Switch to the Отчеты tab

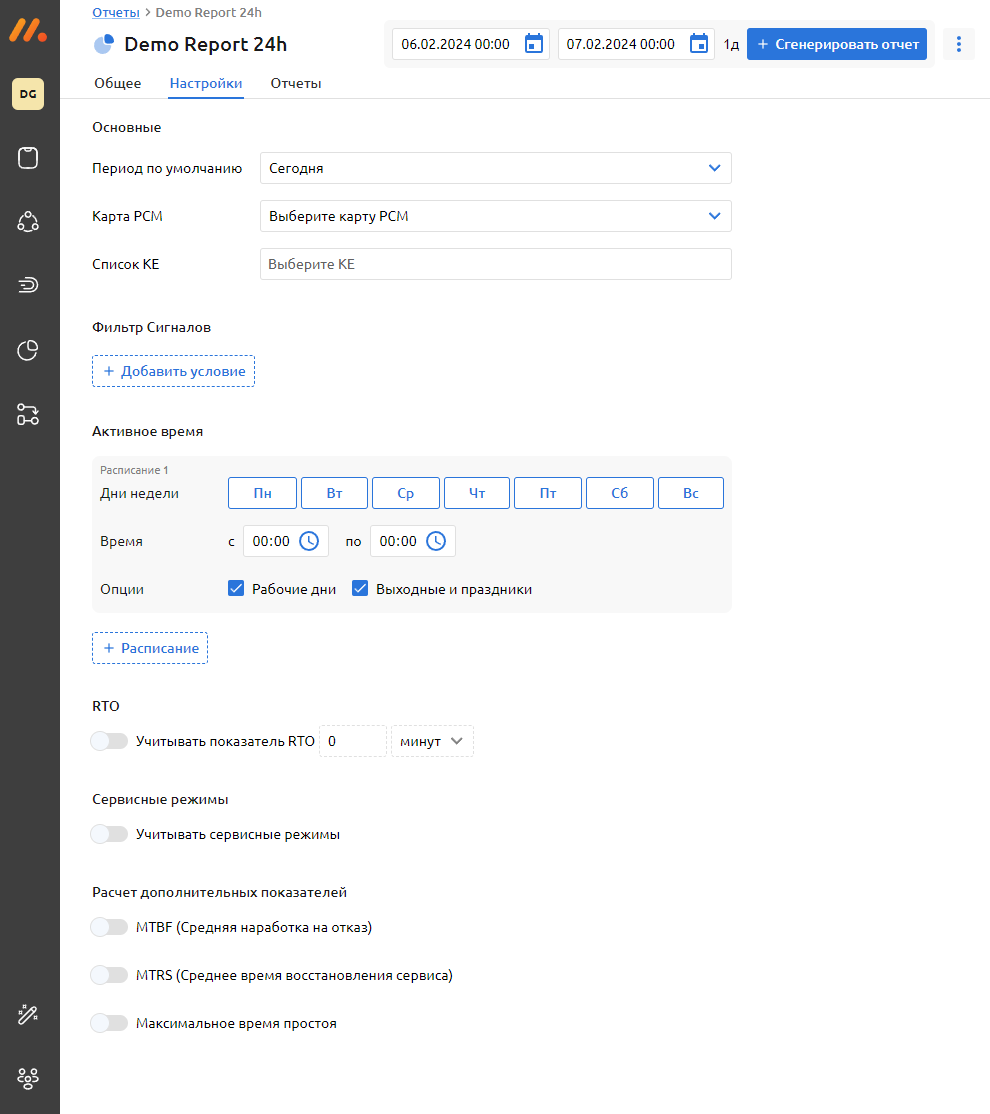(296, 84)
